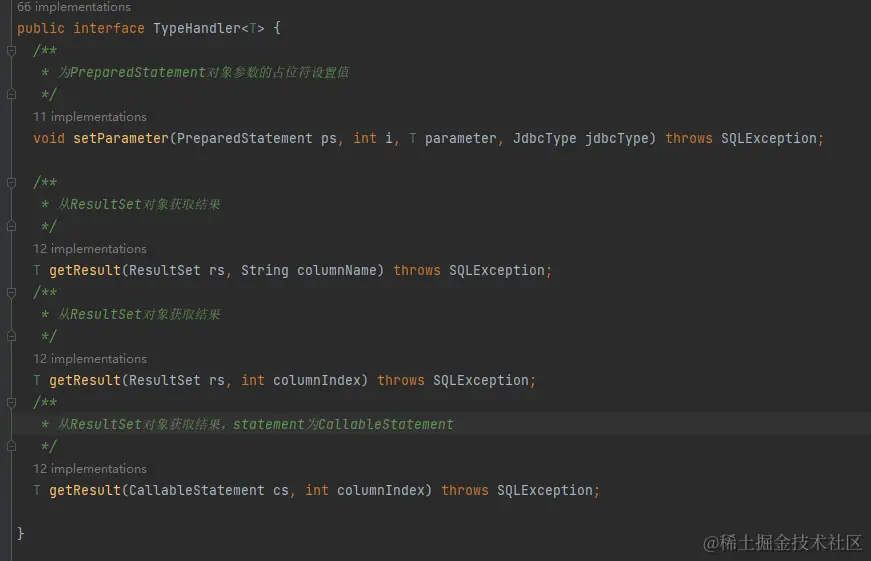Select the "public" keyword
The image size is (871, 561).
click(x=41, y=28)
